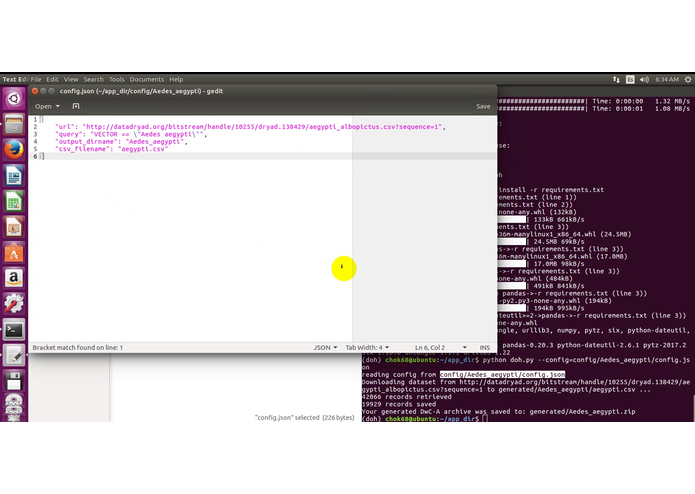Open the Search menu

[94, 79]
